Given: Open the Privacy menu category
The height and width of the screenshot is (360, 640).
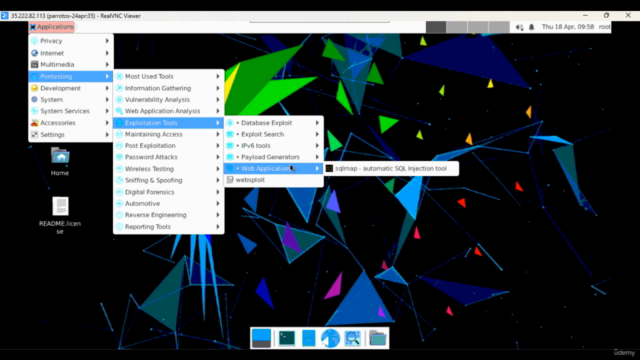Looking at the screenshot, I should click(x=71, y=41).
